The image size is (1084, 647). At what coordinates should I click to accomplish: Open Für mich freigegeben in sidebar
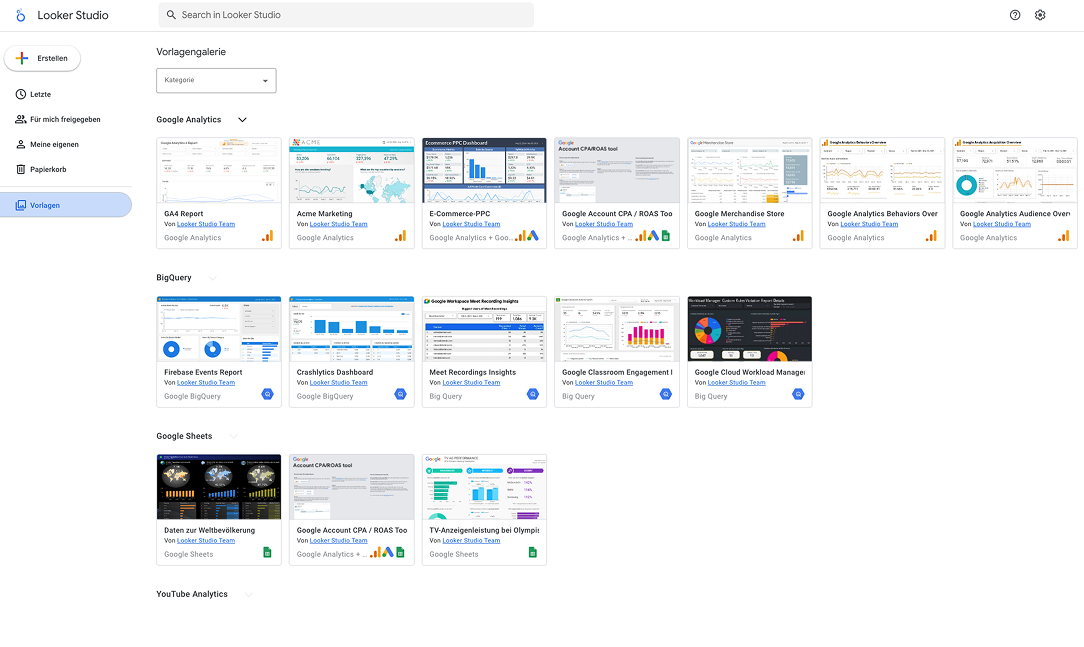click(65, 119)
